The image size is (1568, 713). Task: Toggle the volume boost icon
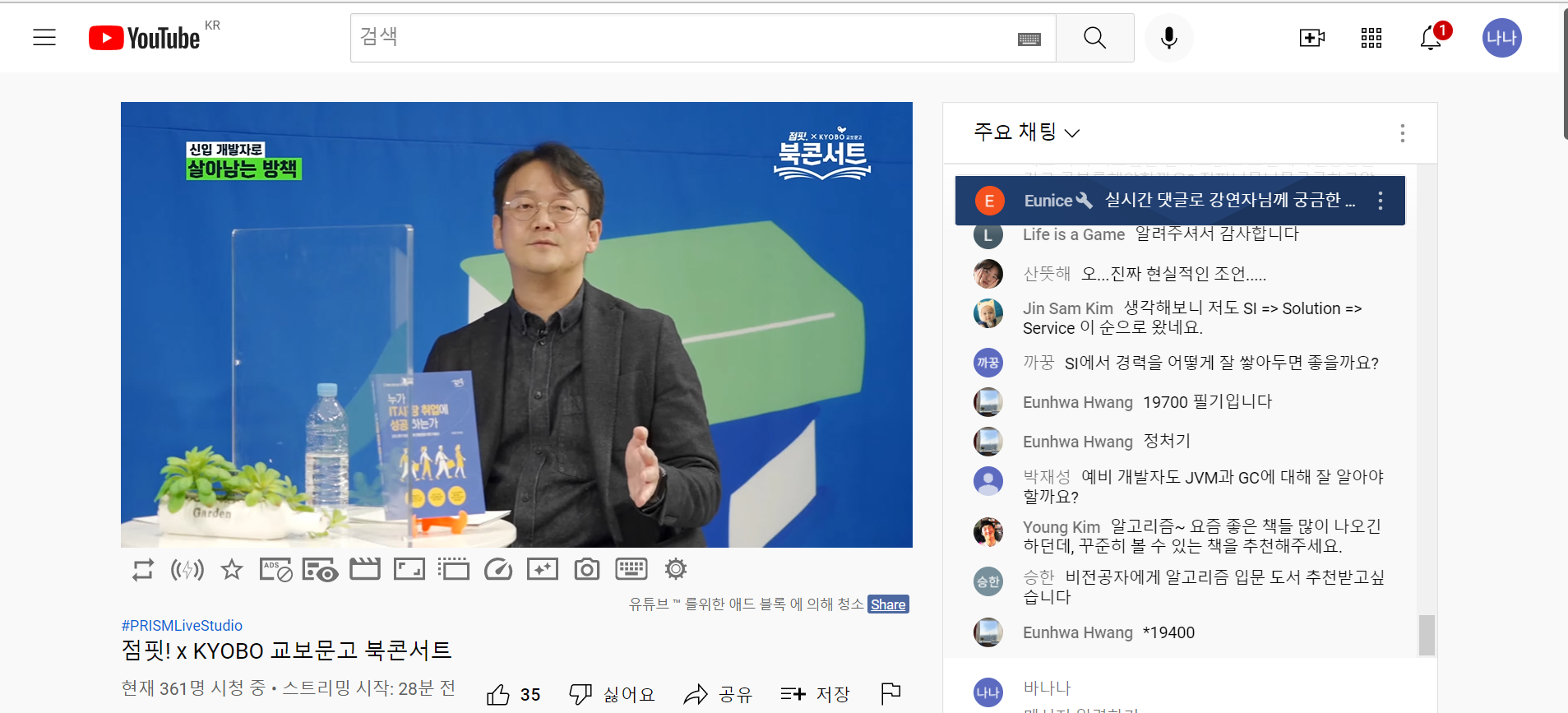187,569
